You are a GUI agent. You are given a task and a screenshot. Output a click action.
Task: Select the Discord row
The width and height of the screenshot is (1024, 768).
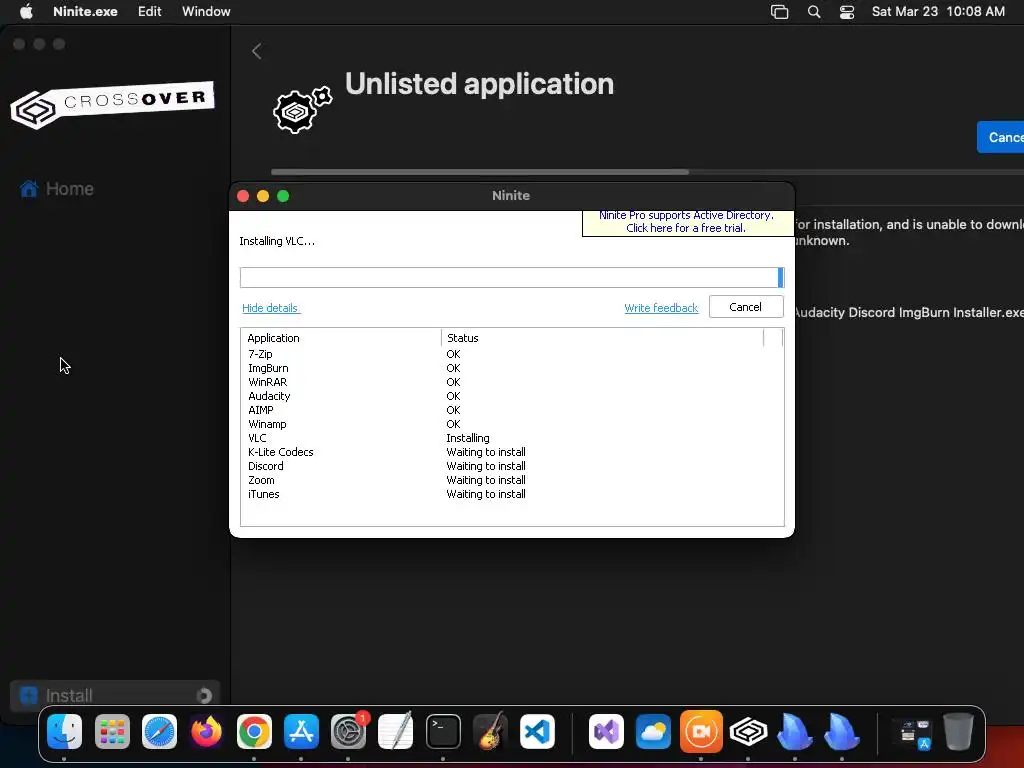point(512,466)
